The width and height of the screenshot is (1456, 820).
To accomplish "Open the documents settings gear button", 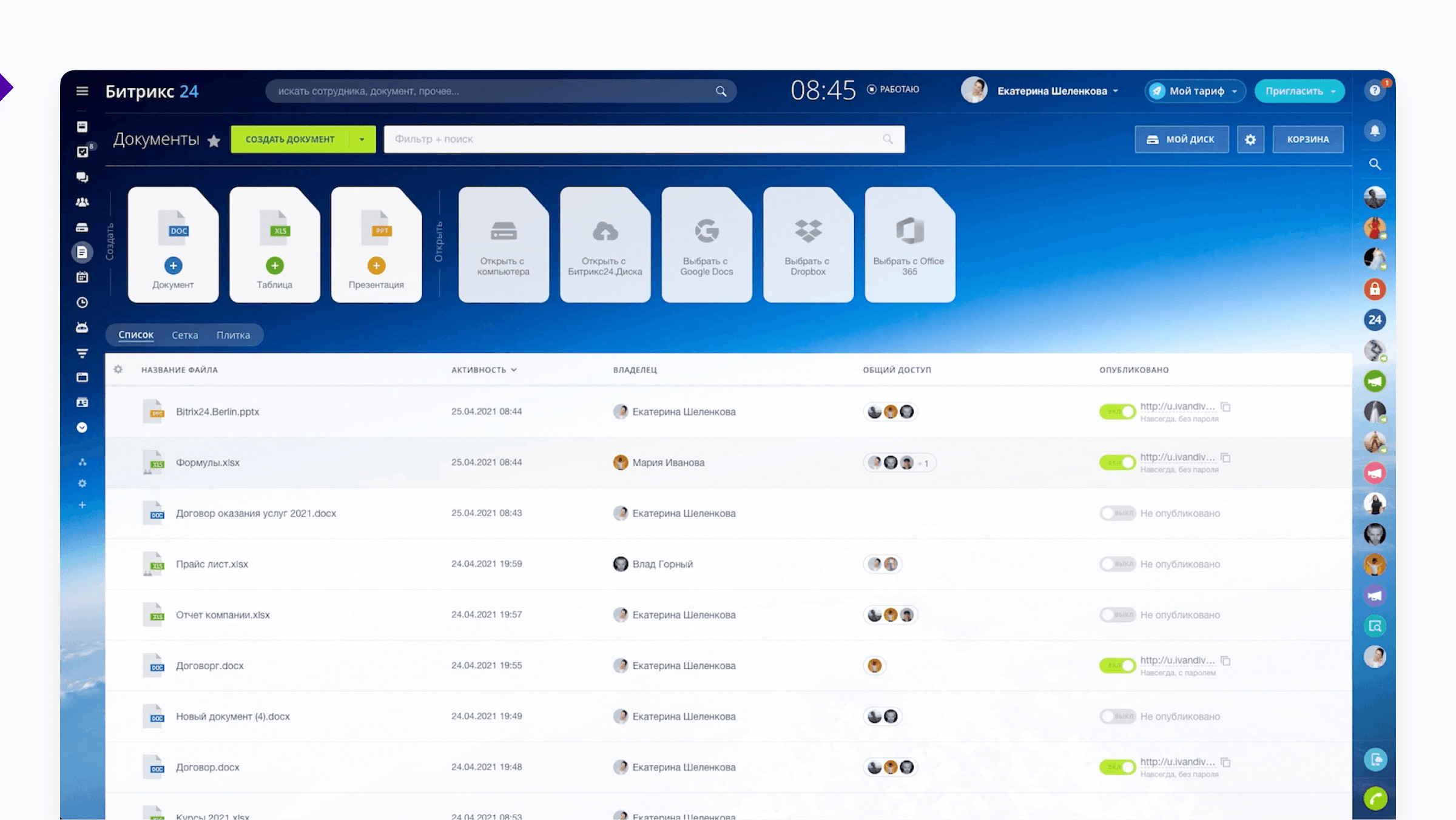I will click(1250, 139).
